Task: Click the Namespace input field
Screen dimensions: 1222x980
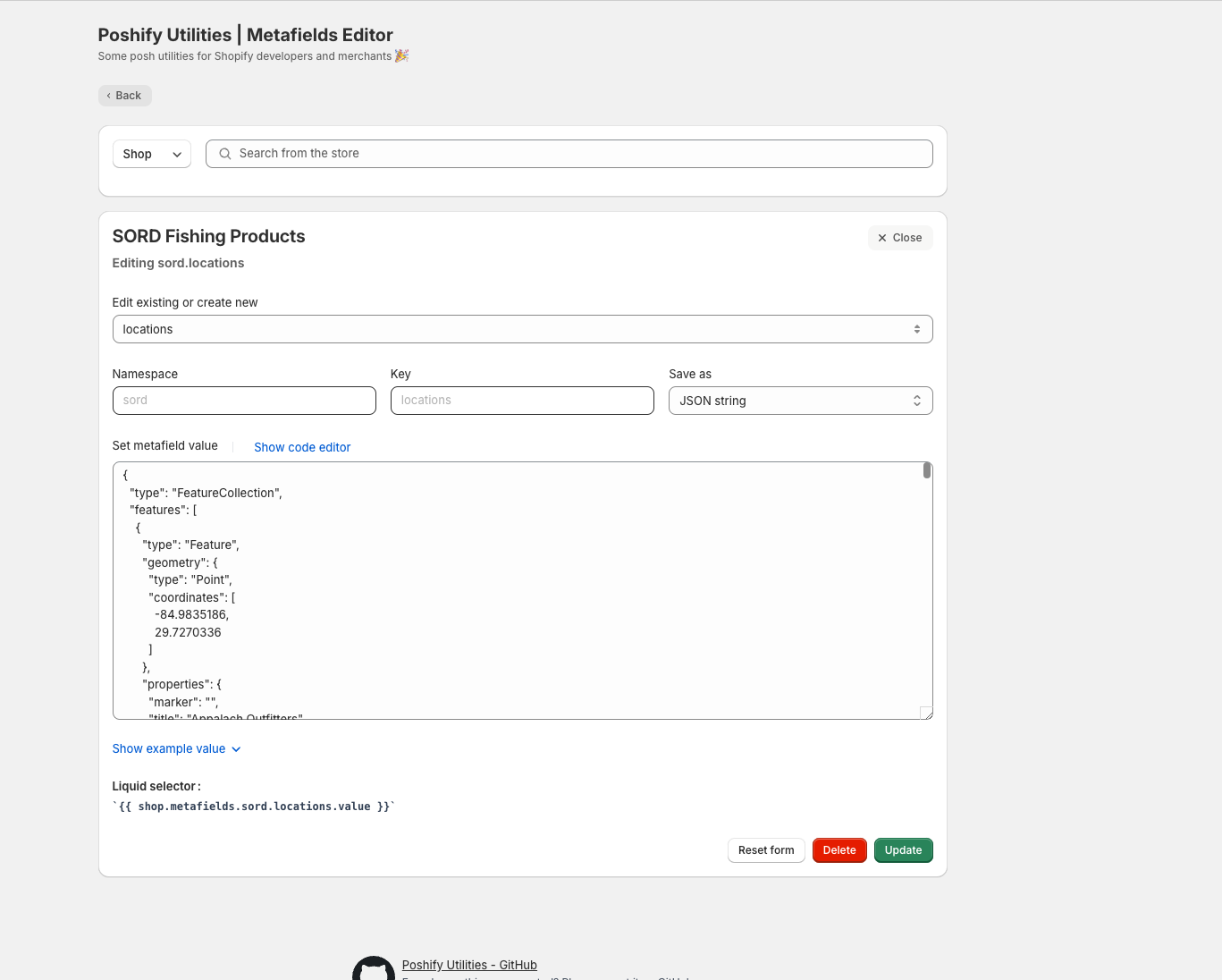Action: pos(244,401)
